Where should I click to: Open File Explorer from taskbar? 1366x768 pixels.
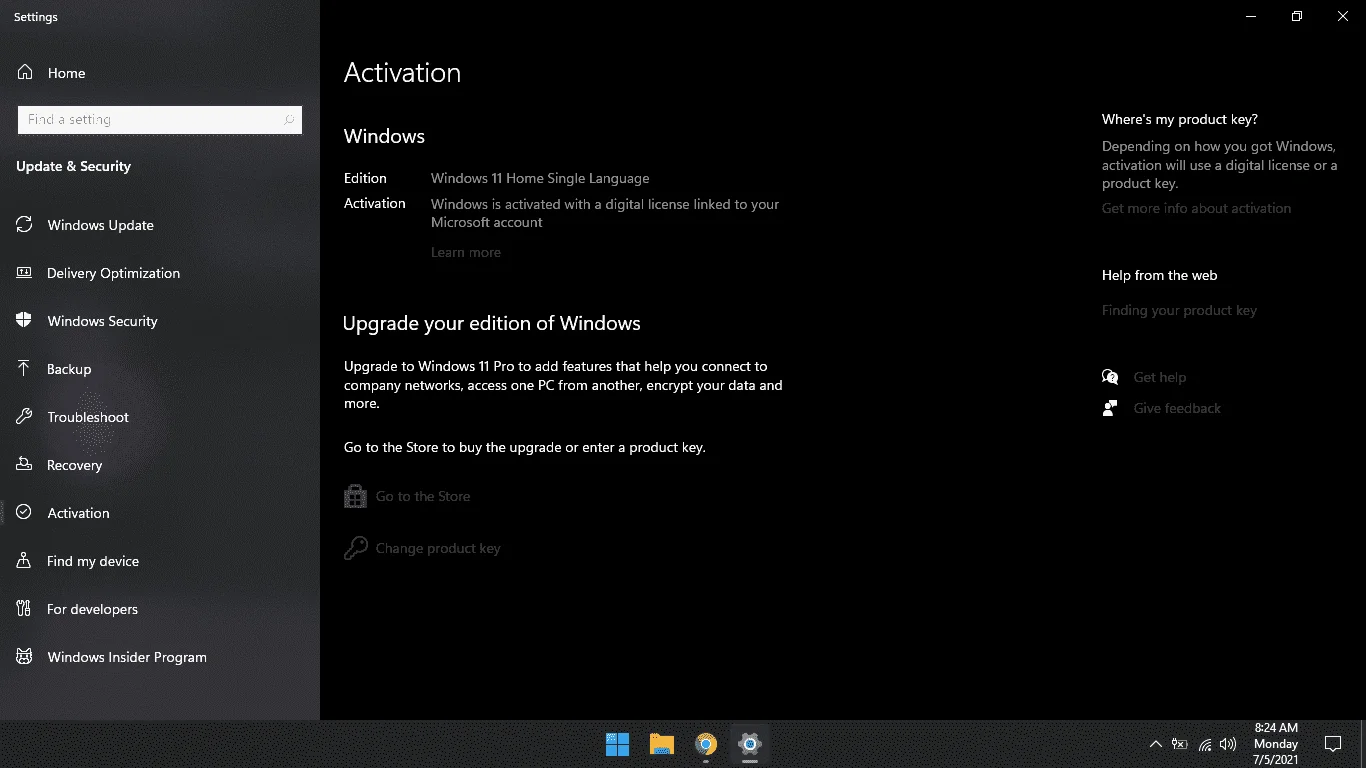tap(661, 744)
